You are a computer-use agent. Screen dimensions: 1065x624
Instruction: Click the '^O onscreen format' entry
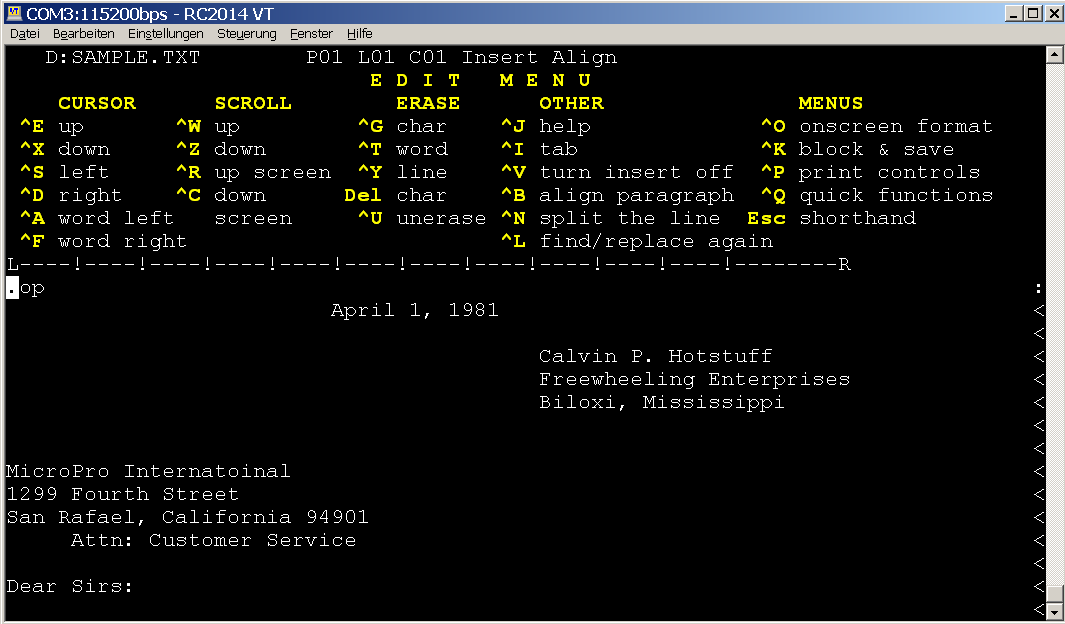[x=877, y=126]
